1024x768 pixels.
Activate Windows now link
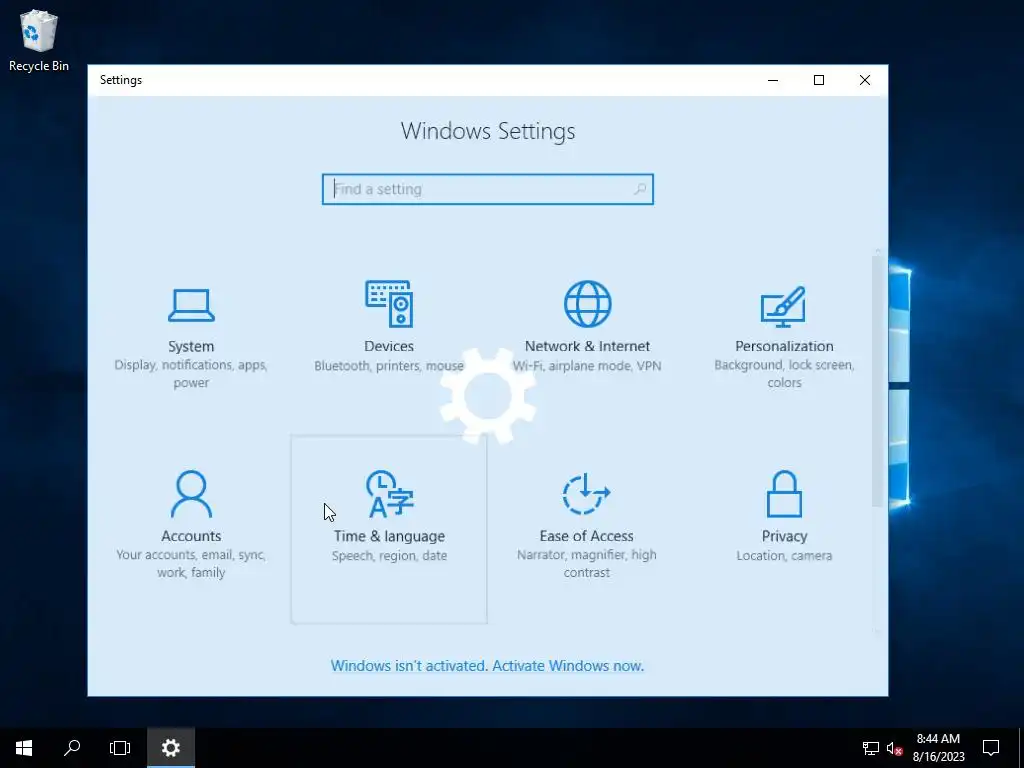point(487,665)
